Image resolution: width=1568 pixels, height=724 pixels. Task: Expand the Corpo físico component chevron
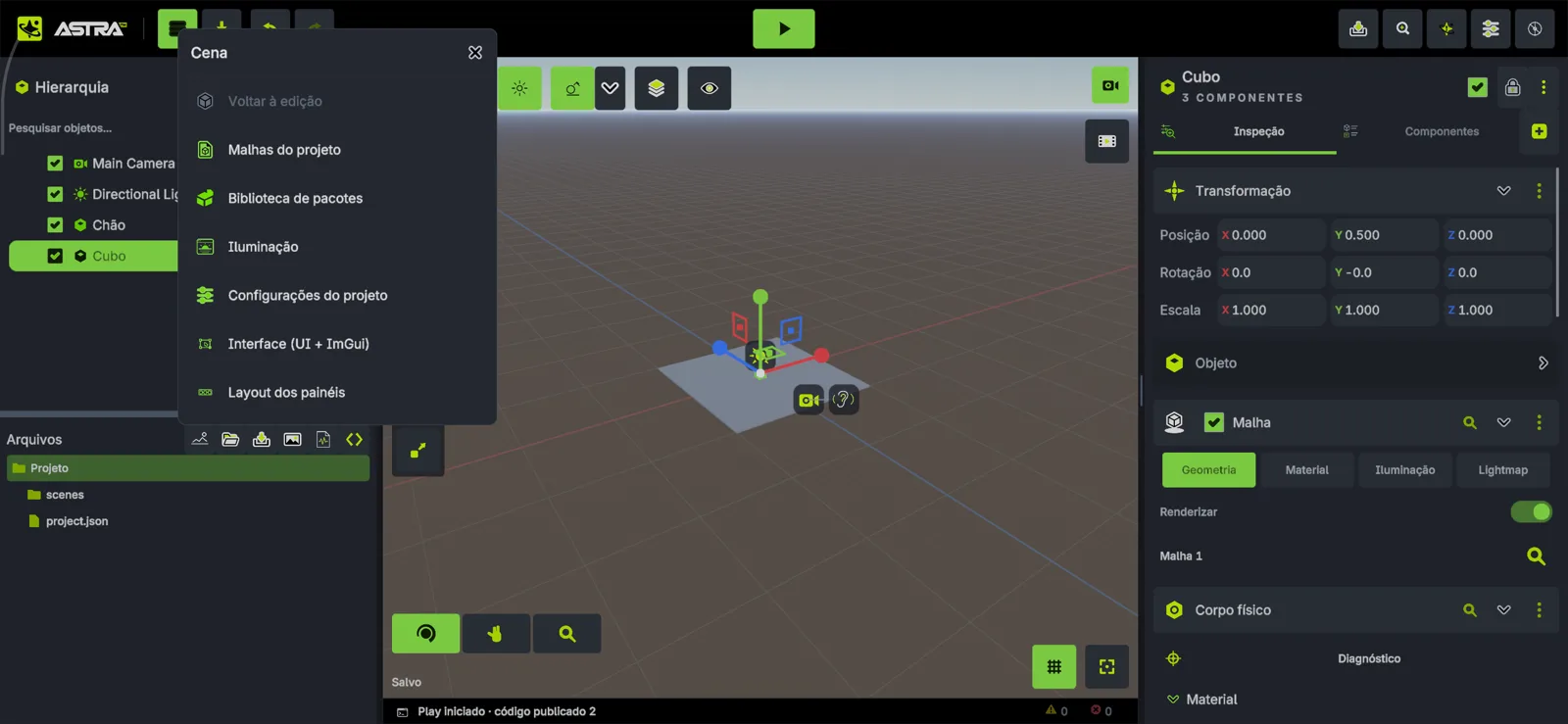pos(1503,610)
